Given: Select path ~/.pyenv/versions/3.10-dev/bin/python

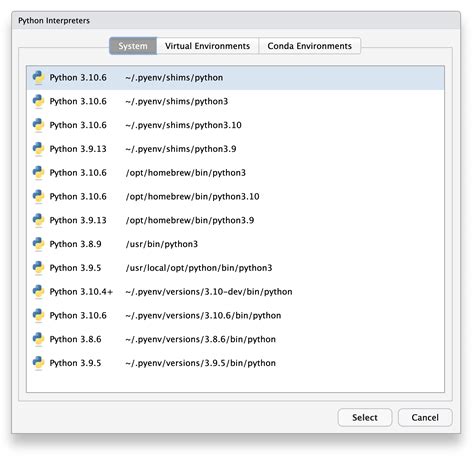Looking at the screenshot, I should point(209,292).
